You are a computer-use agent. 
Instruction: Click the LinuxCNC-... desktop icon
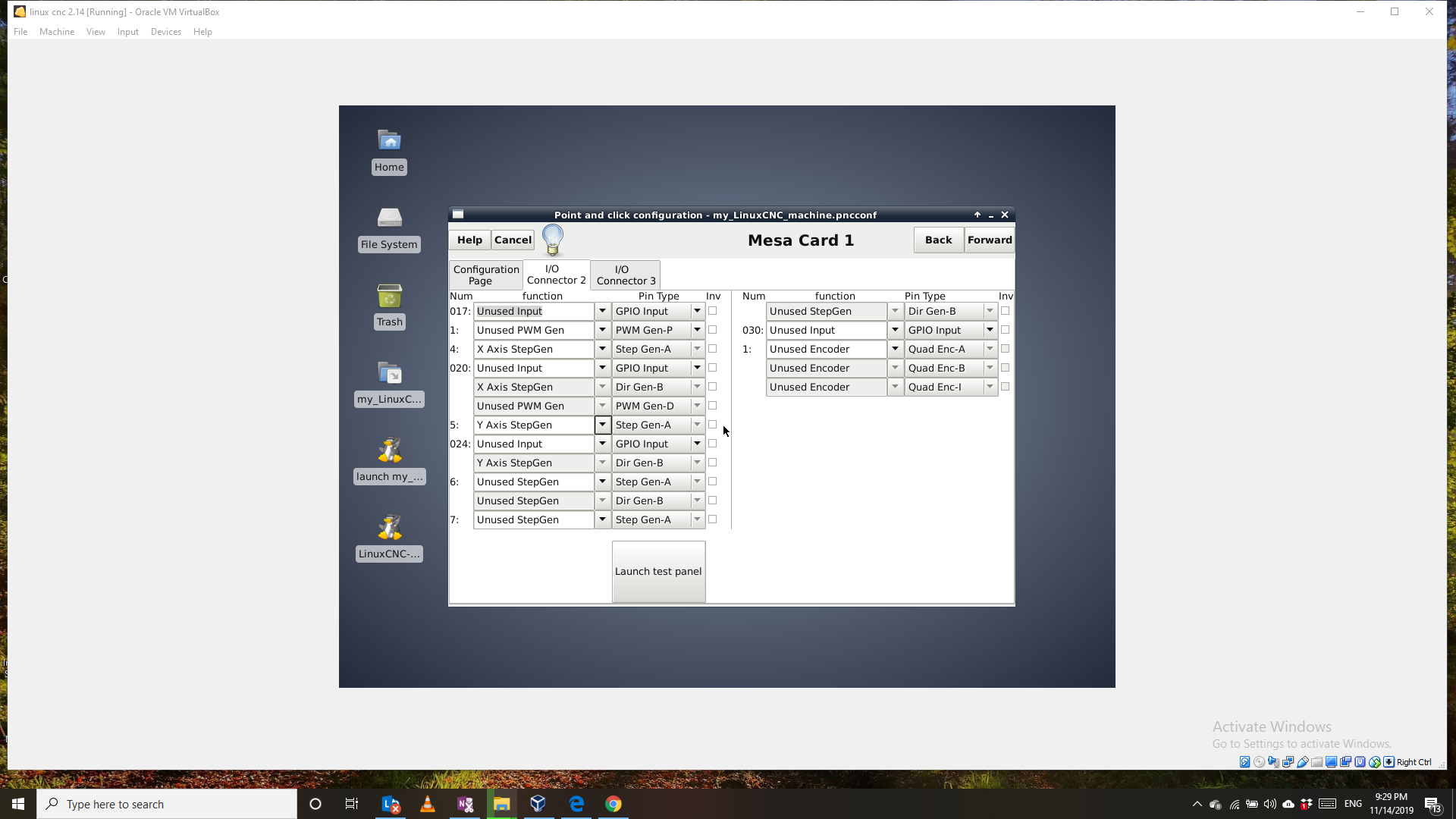[x=389, y=538]
